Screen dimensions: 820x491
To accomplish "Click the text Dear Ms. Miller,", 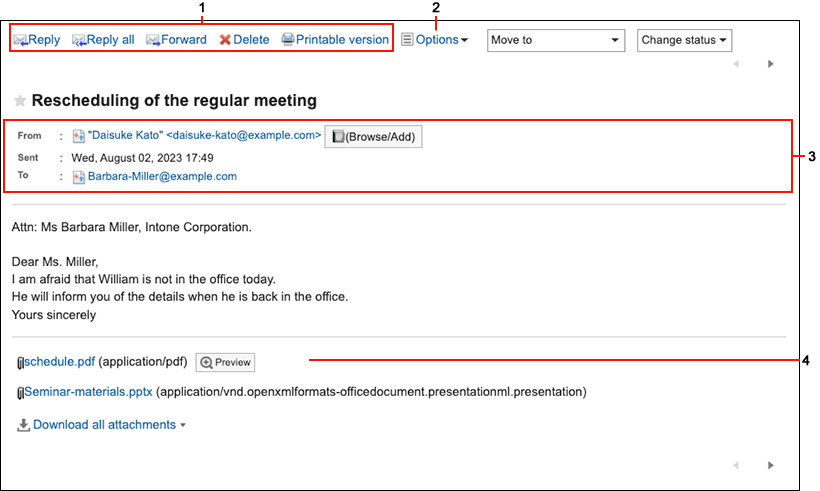I will pyautogui.click(x=55, y=262).
